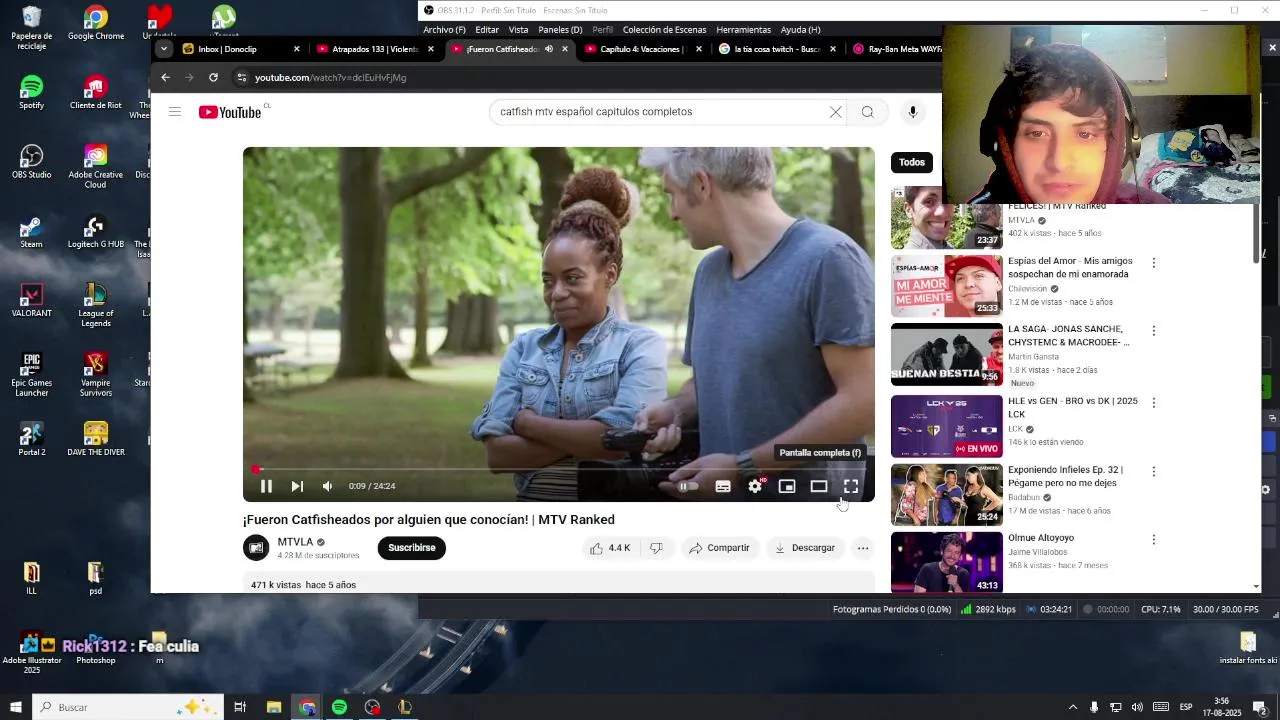Click the Descargar download button

(804, 548)
